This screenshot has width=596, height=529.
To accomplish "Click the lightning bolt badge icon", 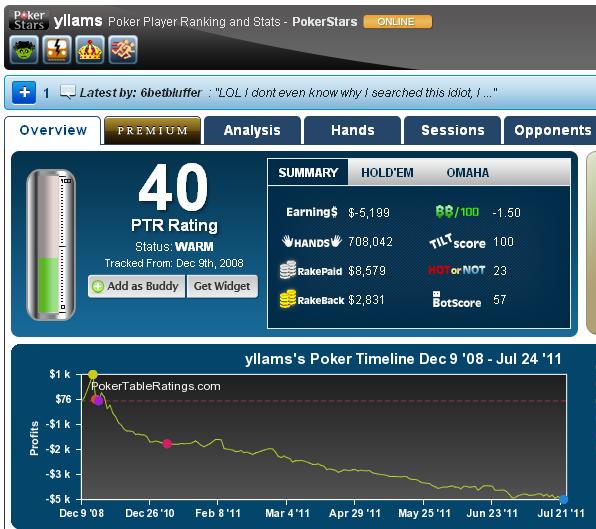I will click(x=57, y=50).
